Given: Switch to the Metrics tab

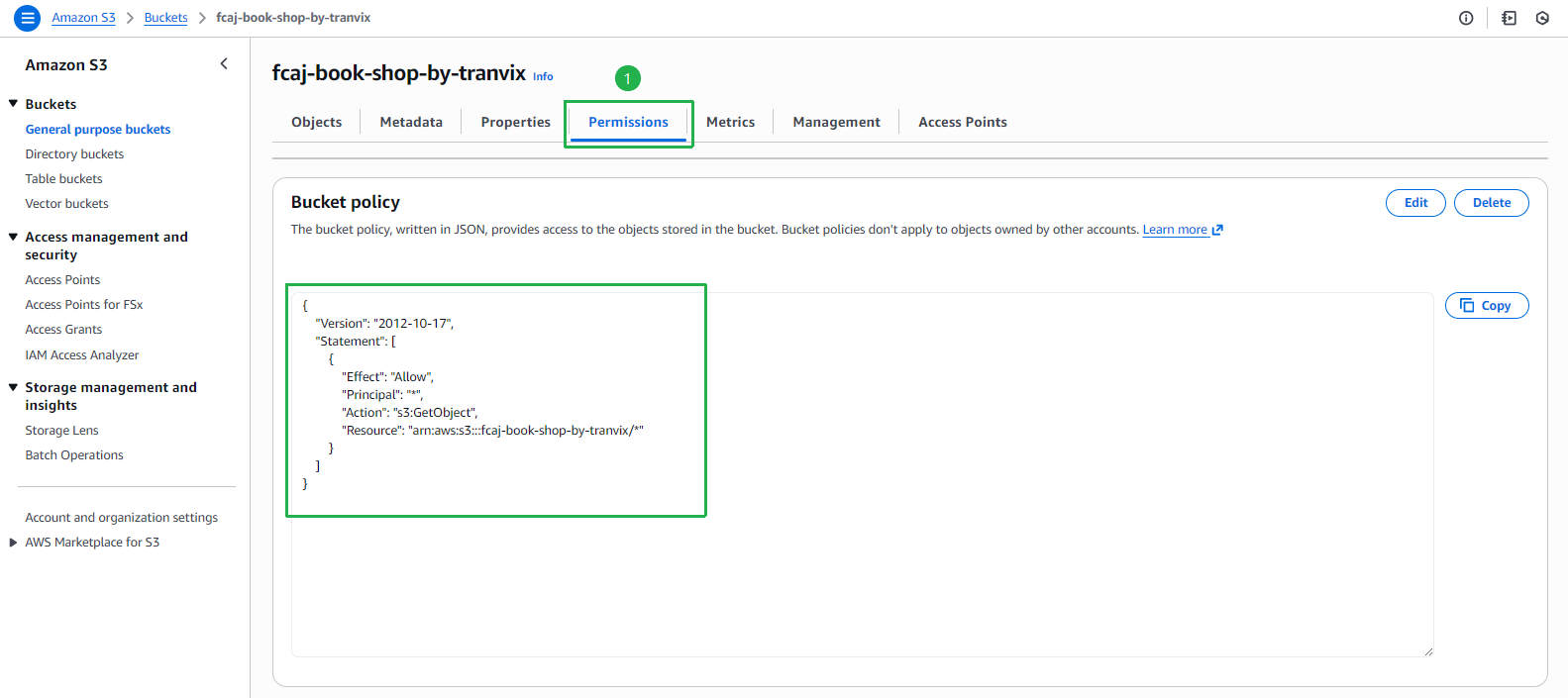Looking at the screenshot, I should point(730,122).
